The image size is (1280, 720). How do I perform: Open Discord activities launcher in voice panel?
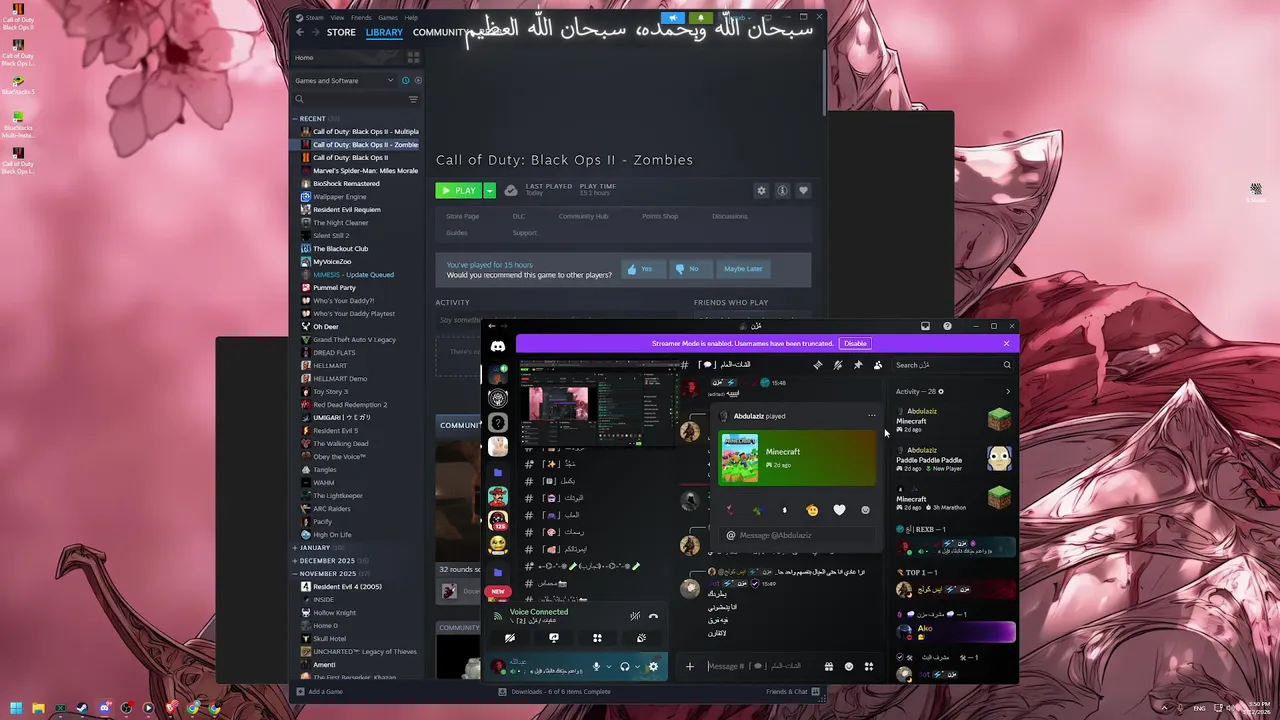[x=597, y=638]
